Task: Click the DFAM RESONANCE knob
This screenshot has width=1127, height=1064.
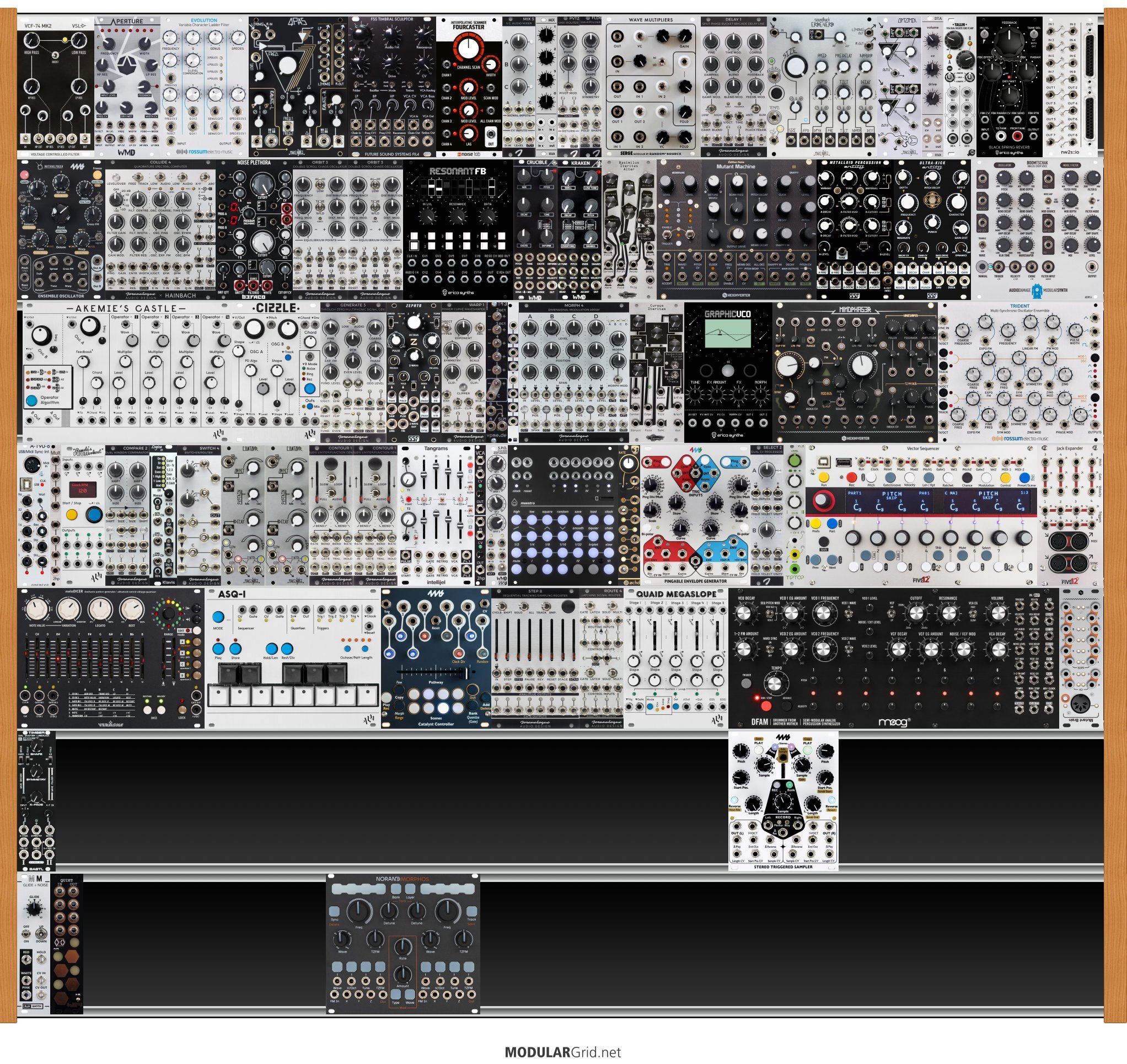Action: (948, 614)
